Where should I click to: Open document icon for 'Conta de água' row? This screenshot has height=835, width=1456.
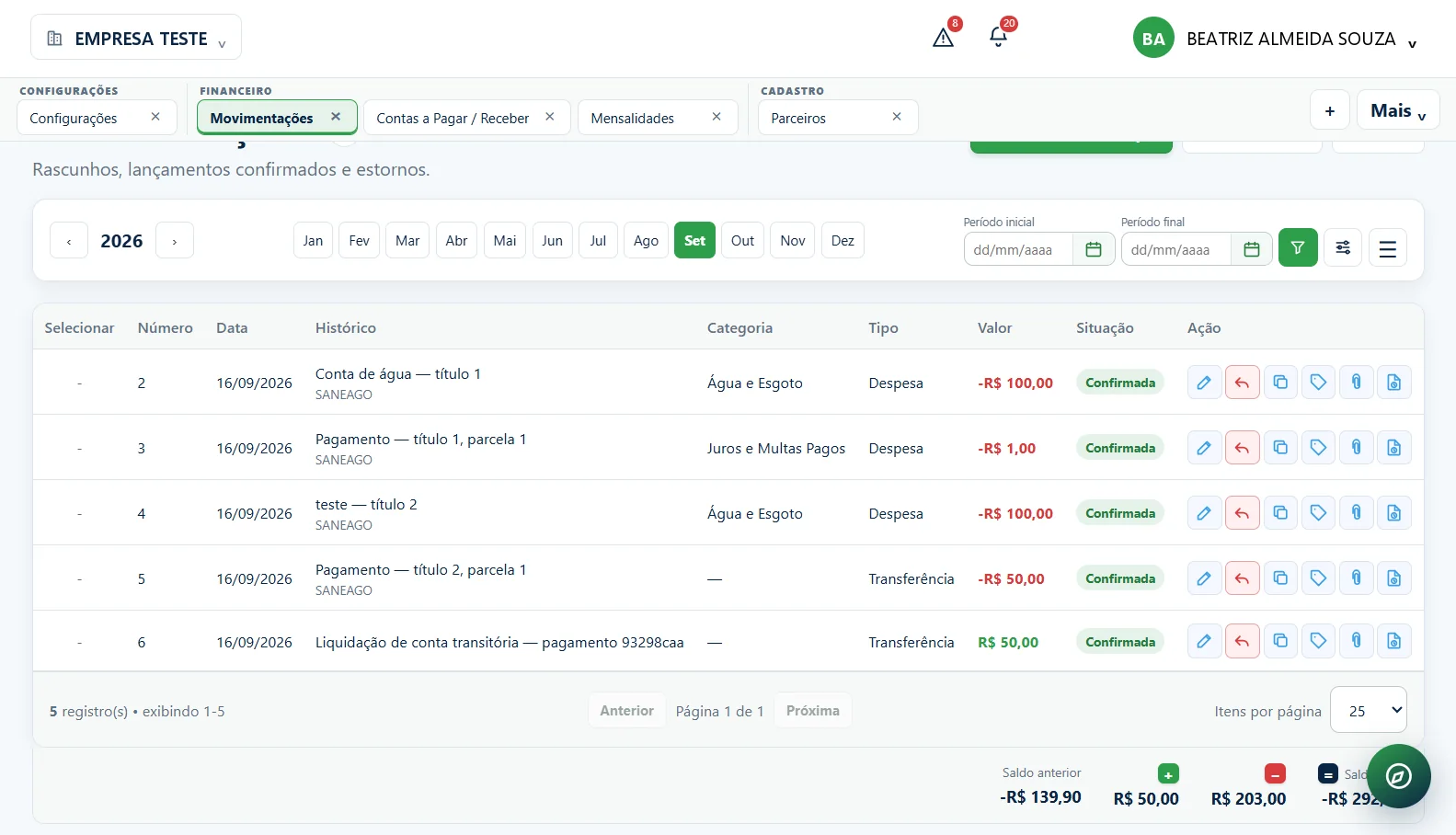(1394, 383)
